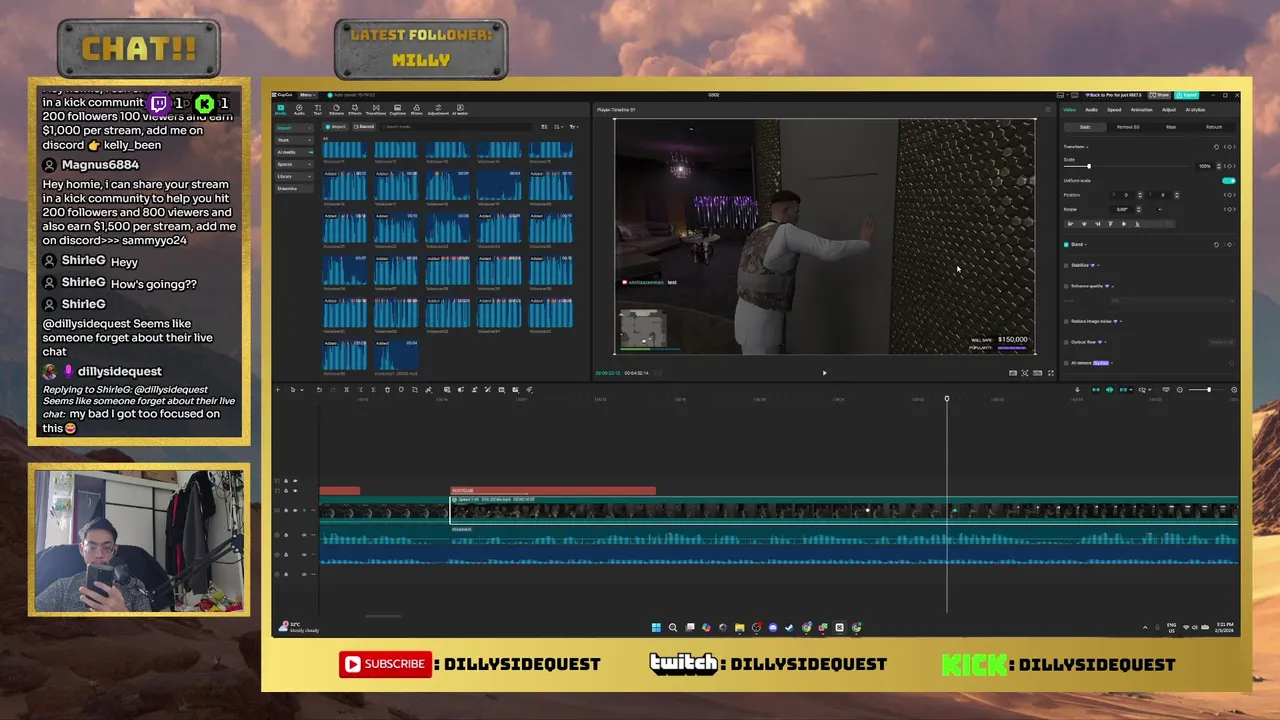Toggle lock on the main video track
Image resolution: width=1280 pixels, height=720 pixels.
[286, 510]
